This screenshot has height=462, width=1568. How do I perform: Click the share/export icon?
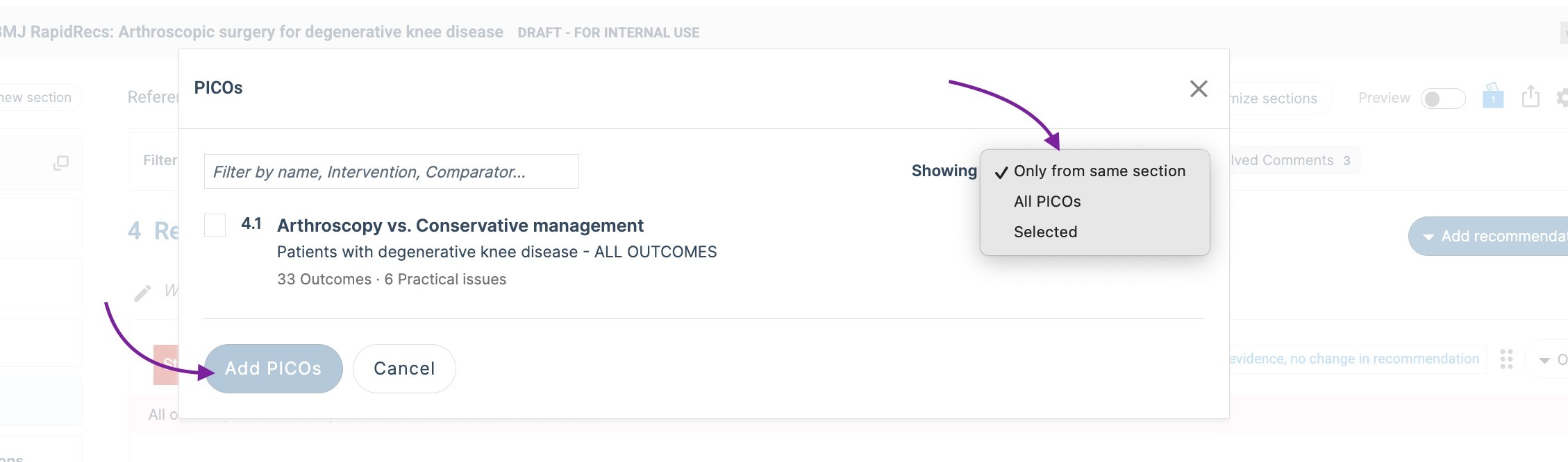(1530, 96)
